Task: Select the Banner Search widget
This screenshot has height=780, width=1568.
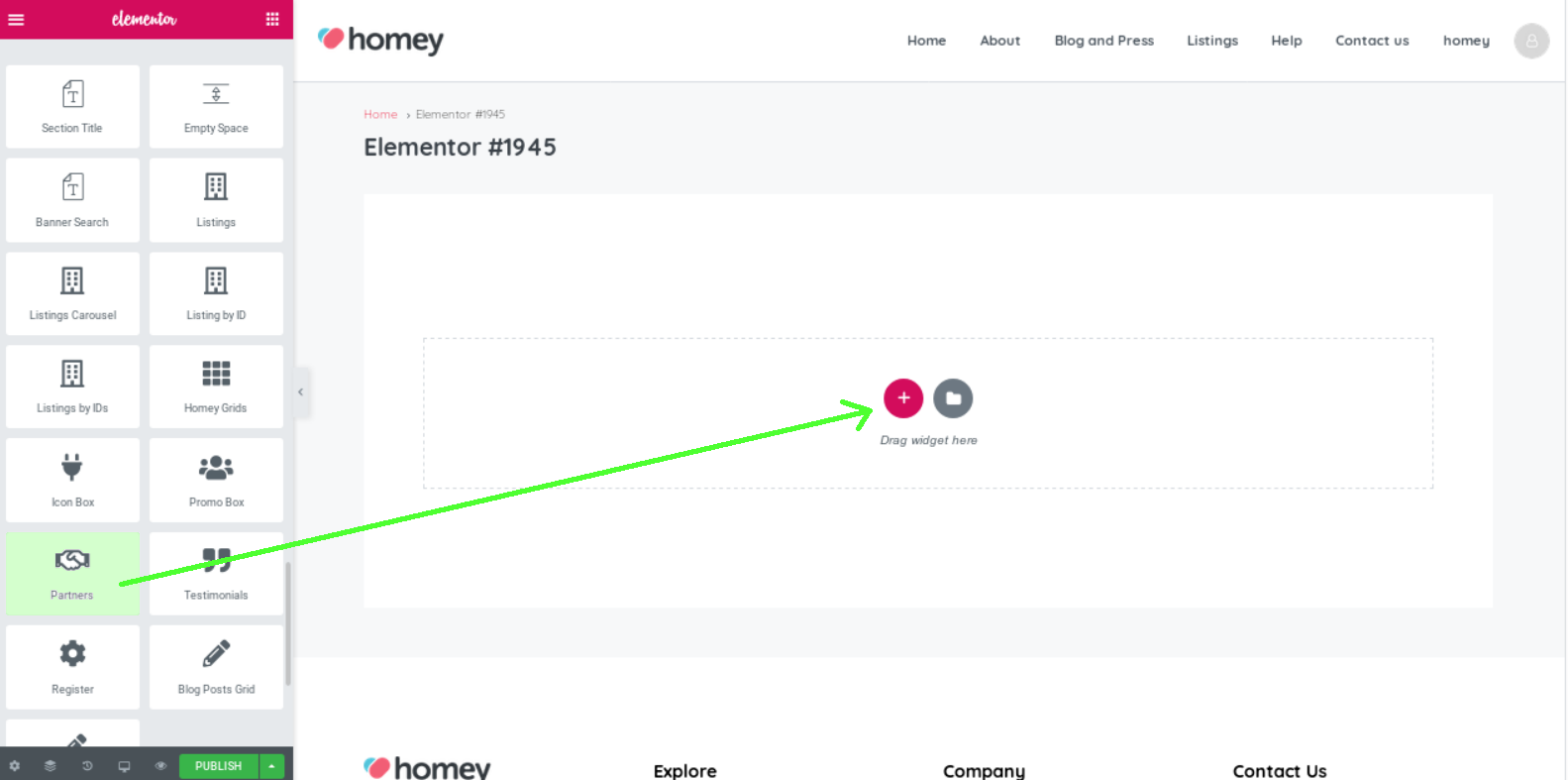Action: pyautogui.click(x=72, y=200)
